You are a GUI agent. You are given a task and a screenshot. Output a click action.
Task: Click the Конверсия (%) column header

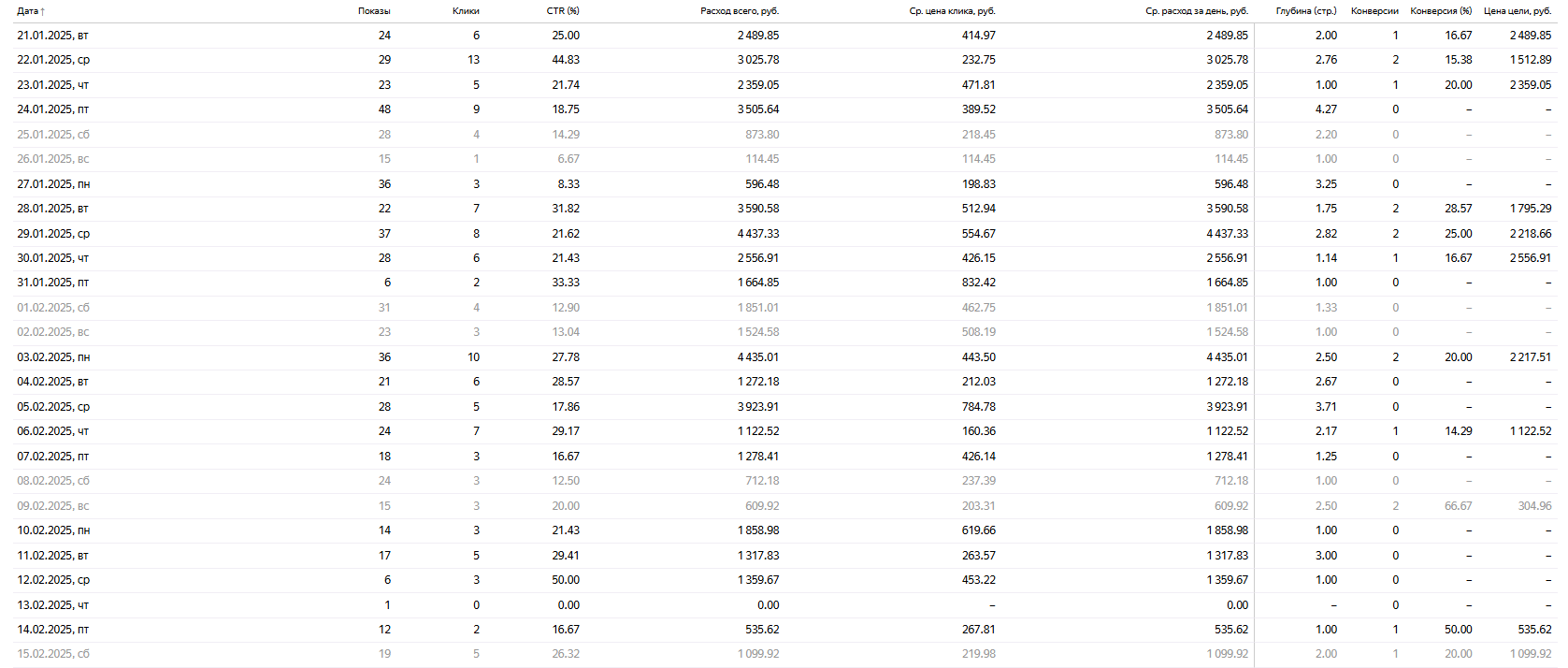[x=1441, y=11]
